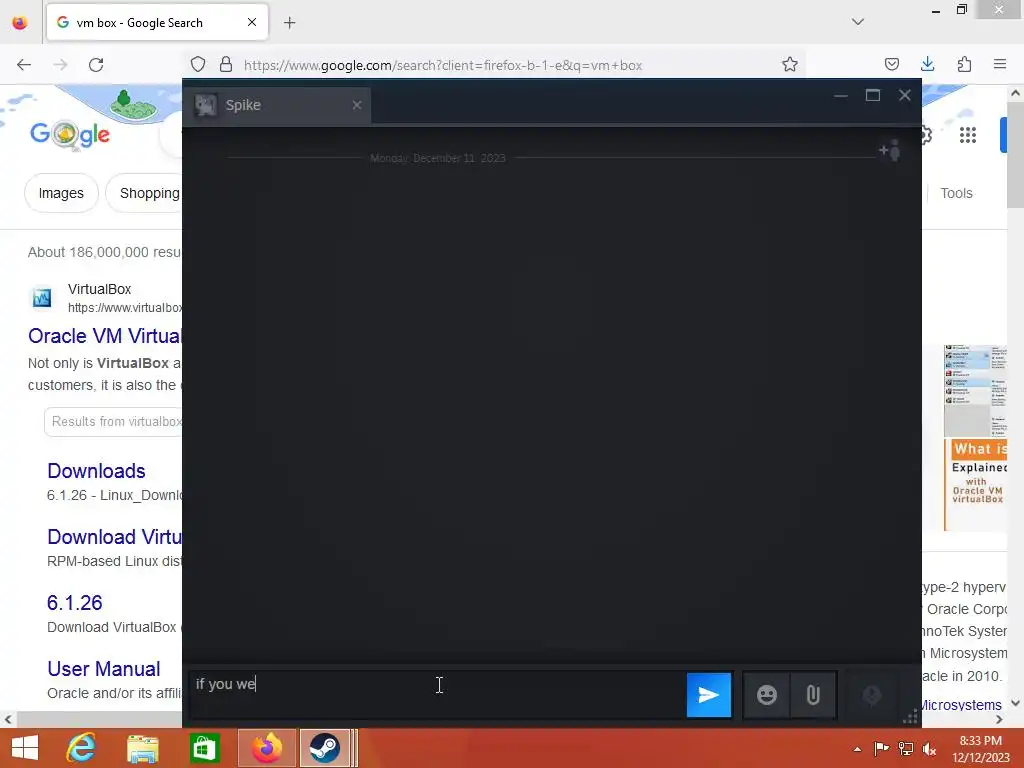
Task: Click horizontal scrollbar left arrow
Action: pyautogui.click(x=7, y=720)
